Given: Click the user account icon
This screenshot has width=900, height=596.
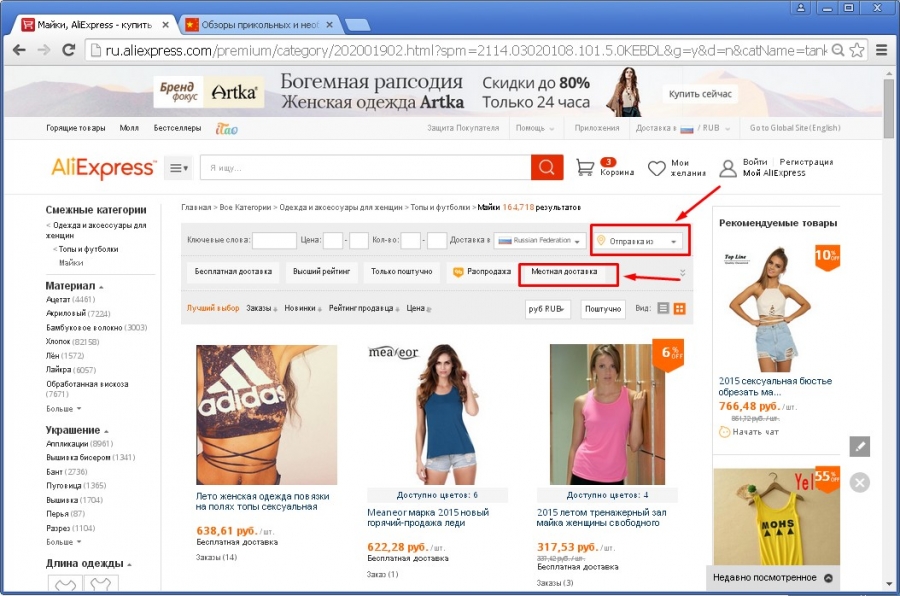Looking at the screenshot, I should (728, 168).
